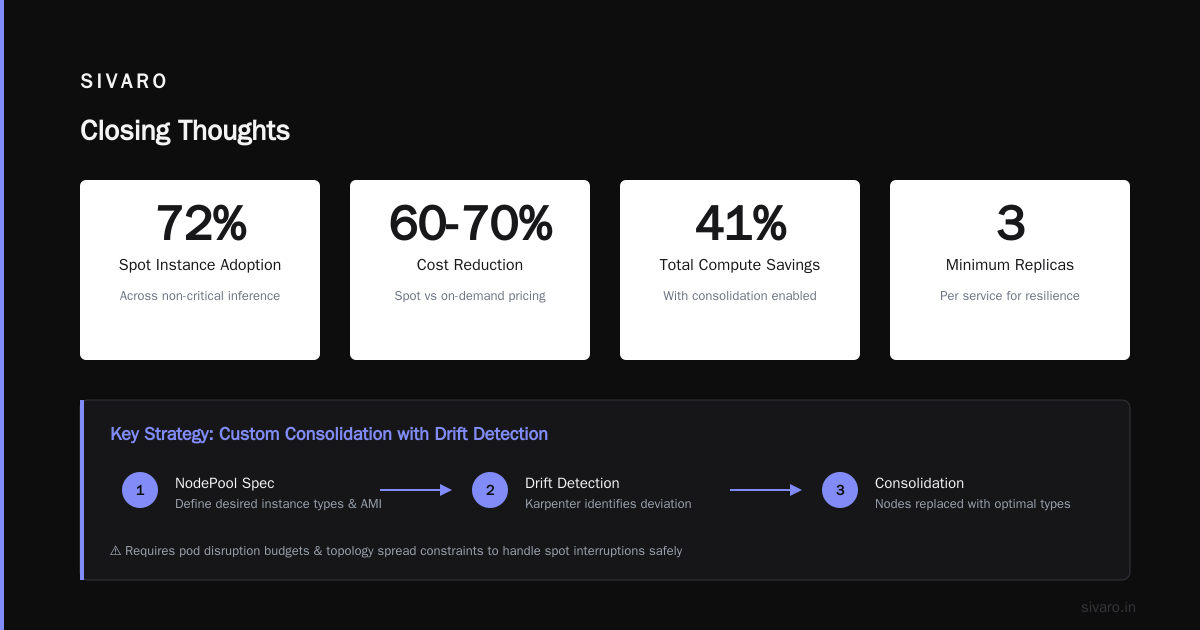
Task: Click the Drift Detection step label
Action: pos(572,483)
